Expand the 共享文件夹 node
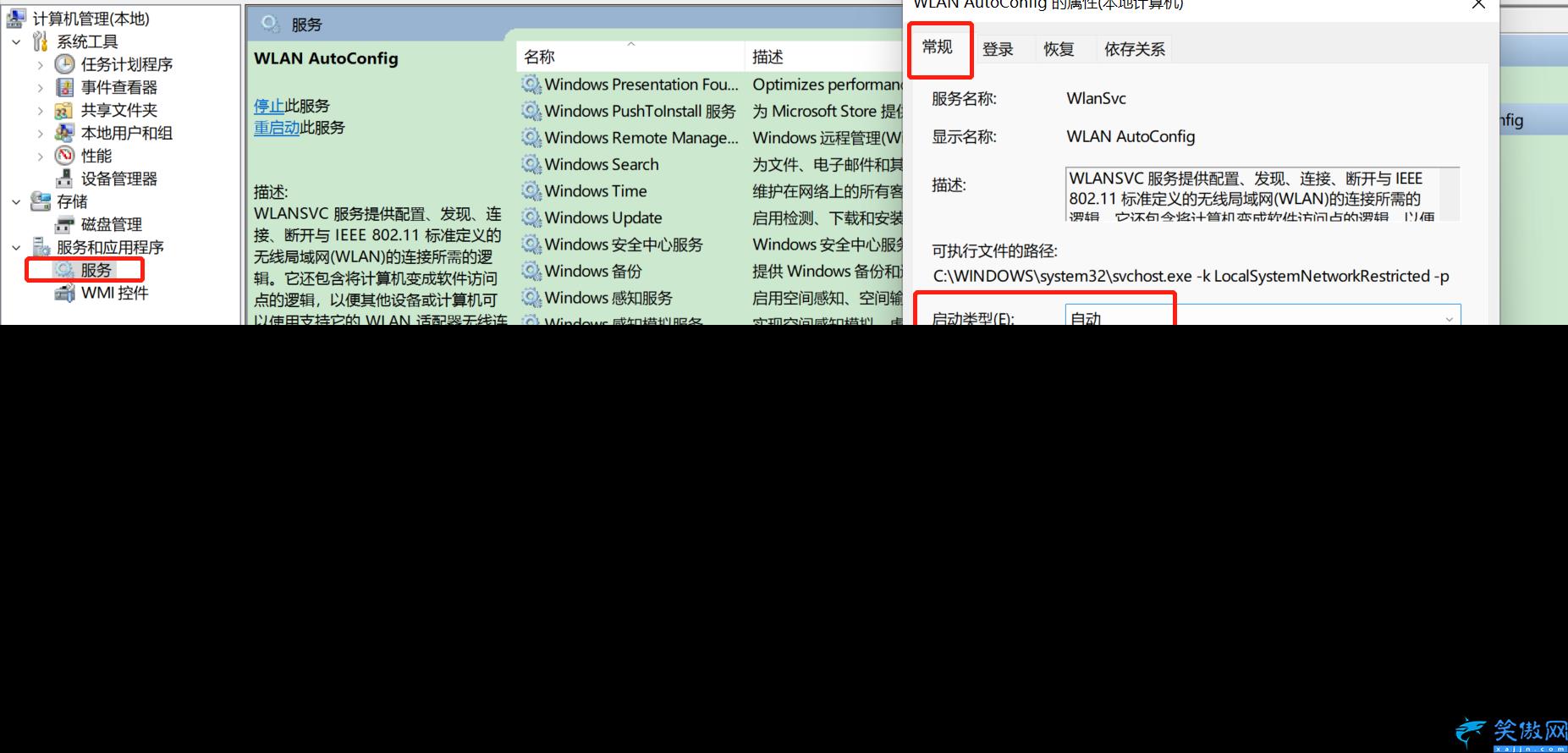This screenshot has width=1568, height=753. point(40,110)
